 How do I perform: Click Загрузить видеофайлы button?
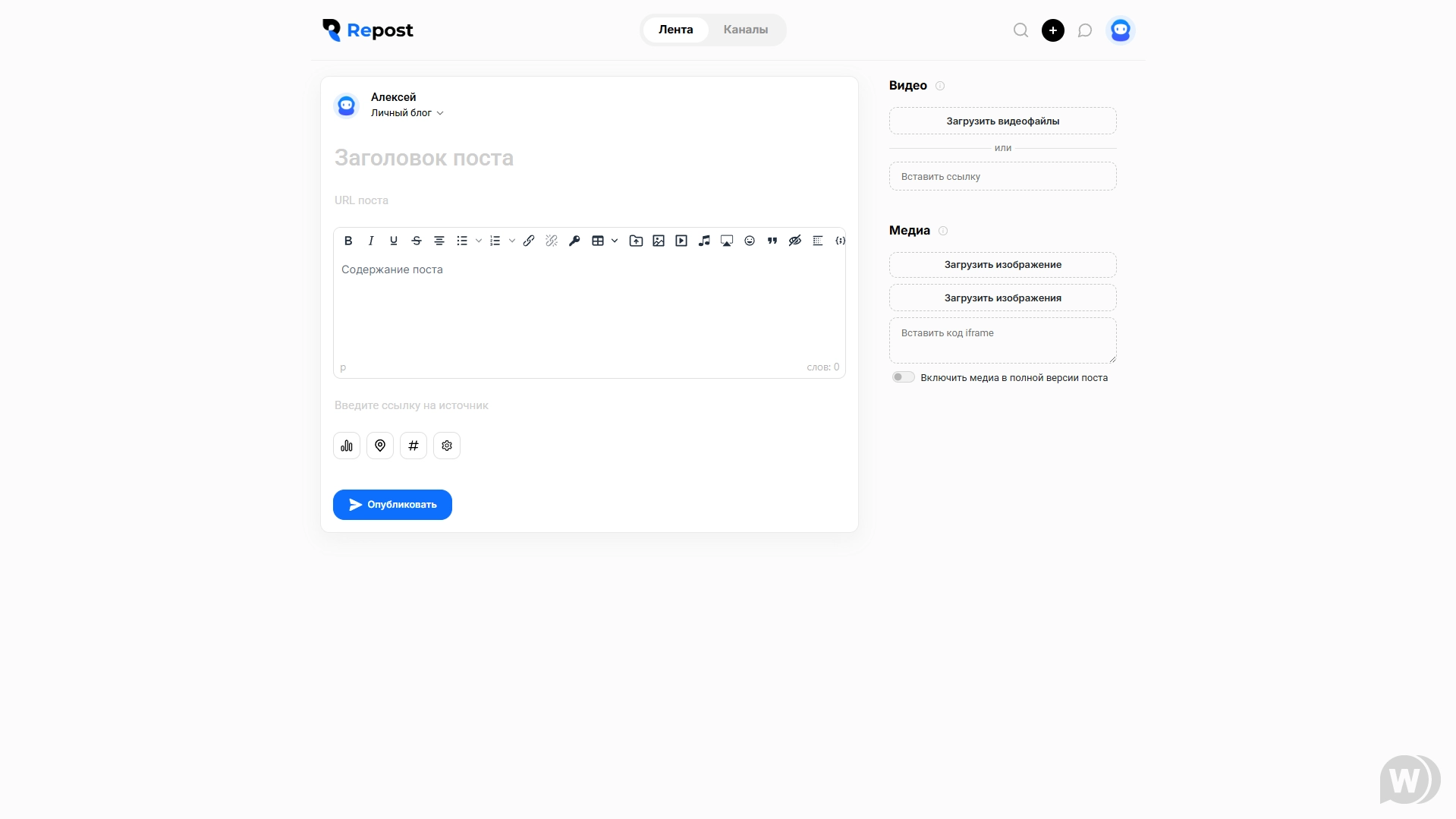point(1002,121)
